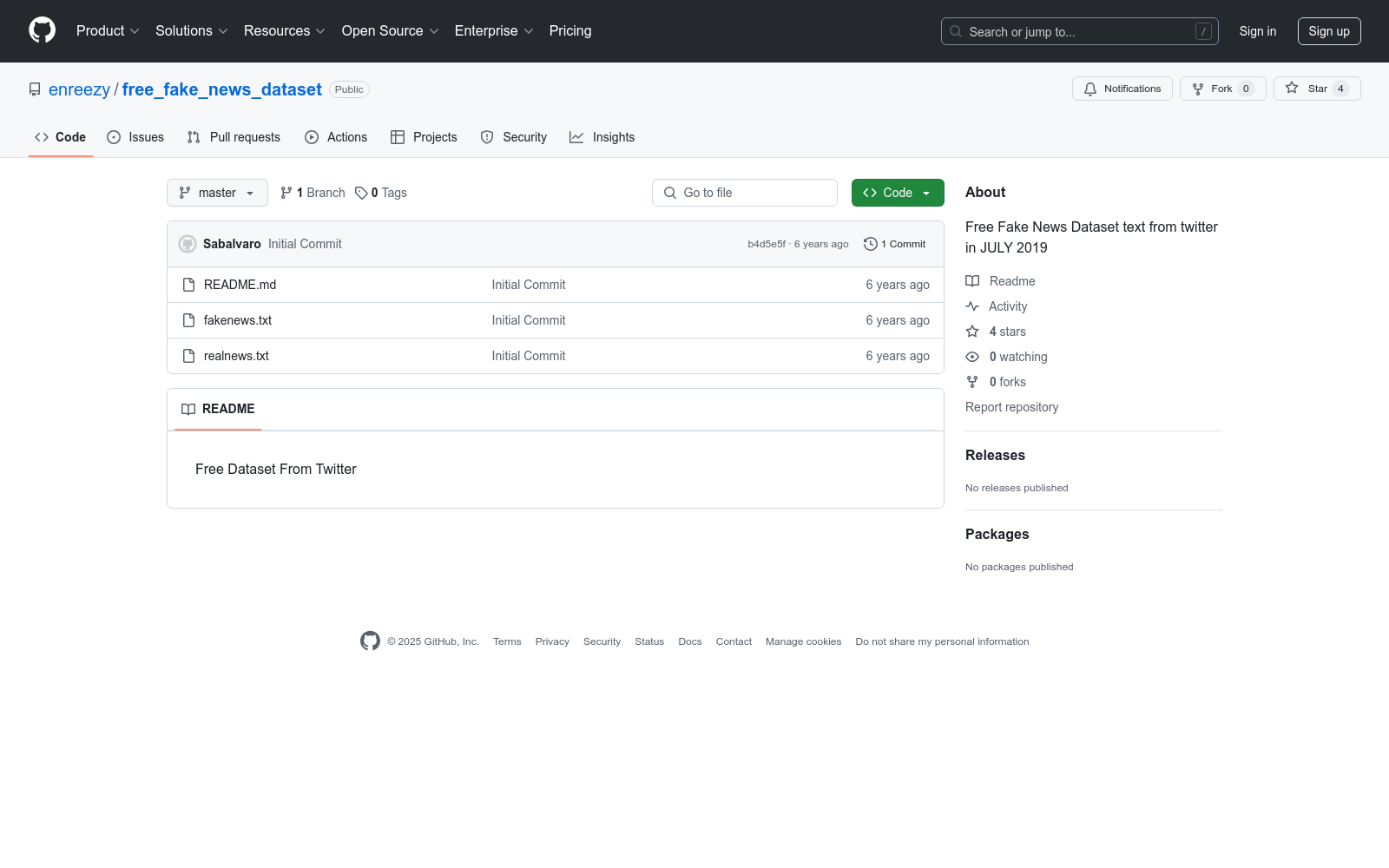Click Report repository
The height and width of the screenshot is (868, 1389).
tap(1012, 407)
